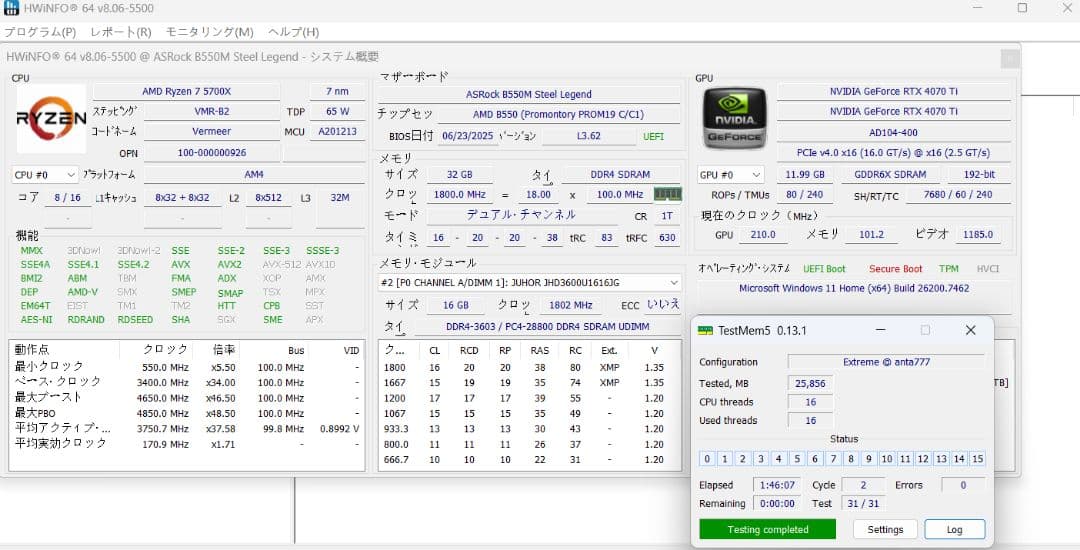Click the memory size 32 GB field
Image resolution: width=1080 pixels, height=550 pixels.
(459, 175)
